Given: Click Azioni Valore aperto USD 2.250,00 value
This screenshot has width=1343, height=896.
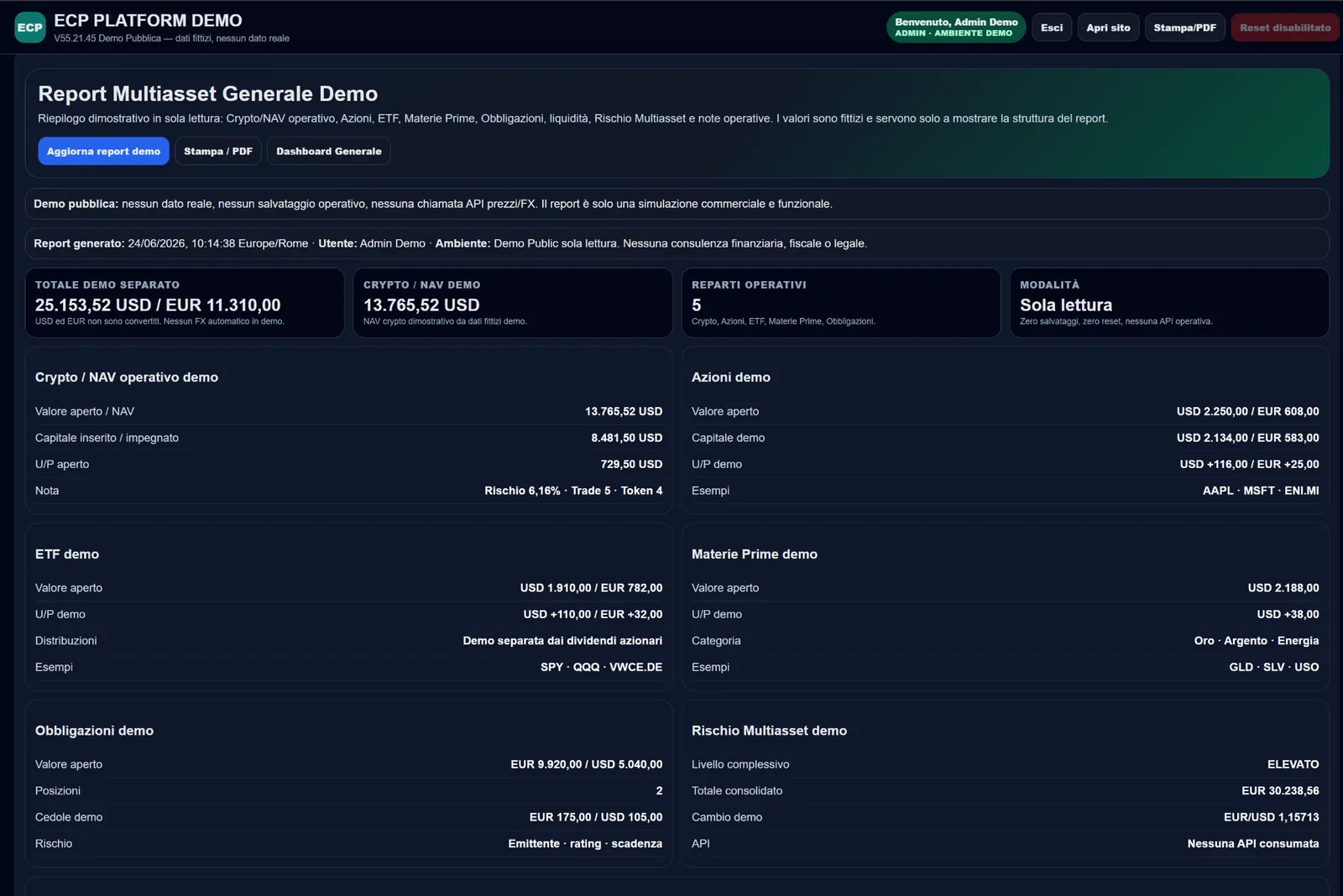Looking at the screenshot, I should 1247,411.
